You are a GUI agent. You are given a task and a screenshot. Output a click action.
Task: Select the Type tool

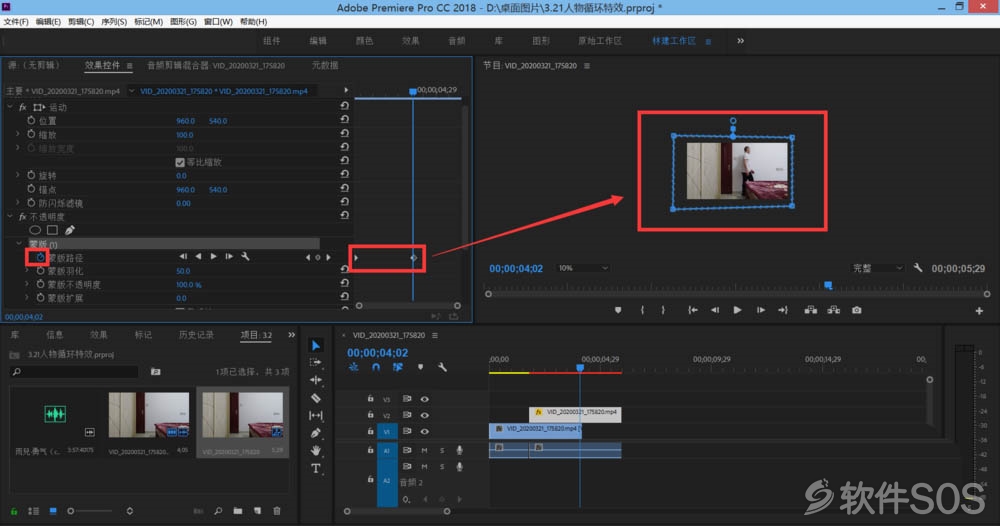pyautogui.click(x=316, y=469)
